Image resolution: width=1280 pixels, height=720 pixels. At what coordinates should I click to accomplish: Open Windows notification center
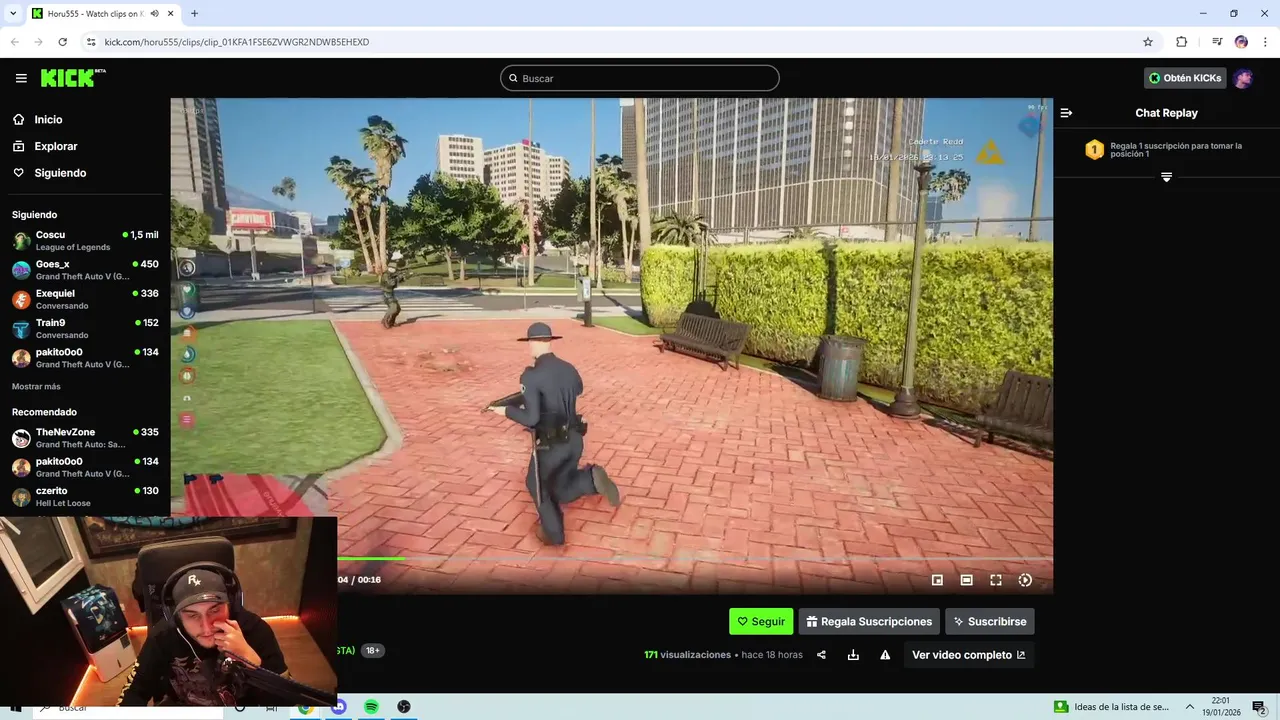(x=1259, y=706)
